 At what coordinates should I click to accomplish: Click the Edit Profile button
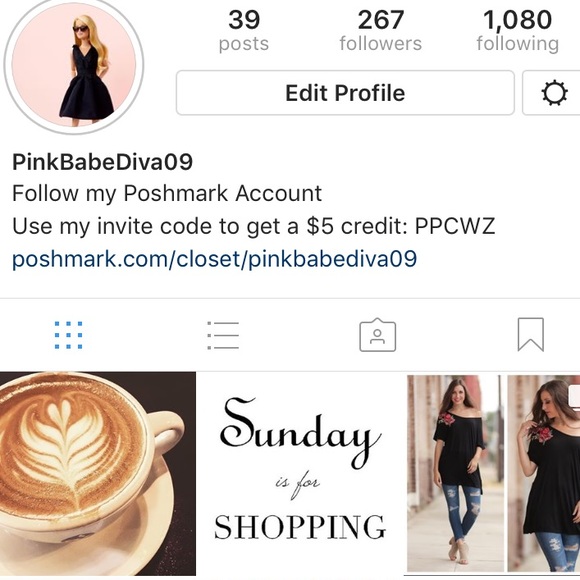pyautogui.click(x=345, y=93)
